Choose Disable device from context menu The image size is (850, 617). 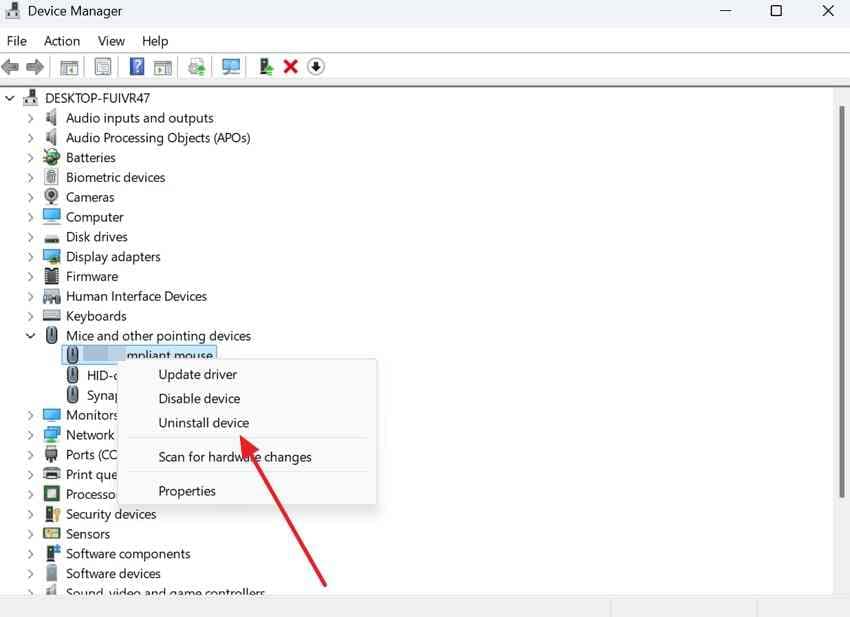click(x=247, y=399)
